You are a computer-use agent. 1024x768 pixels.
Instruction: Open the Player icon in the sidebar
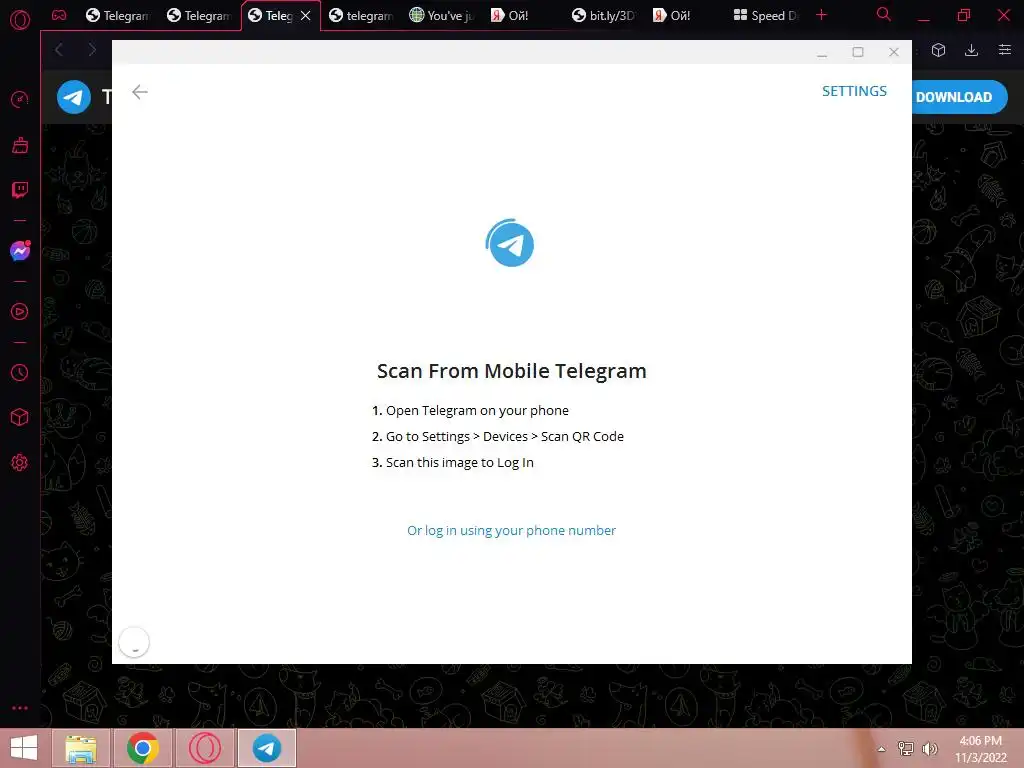[20, 312]
